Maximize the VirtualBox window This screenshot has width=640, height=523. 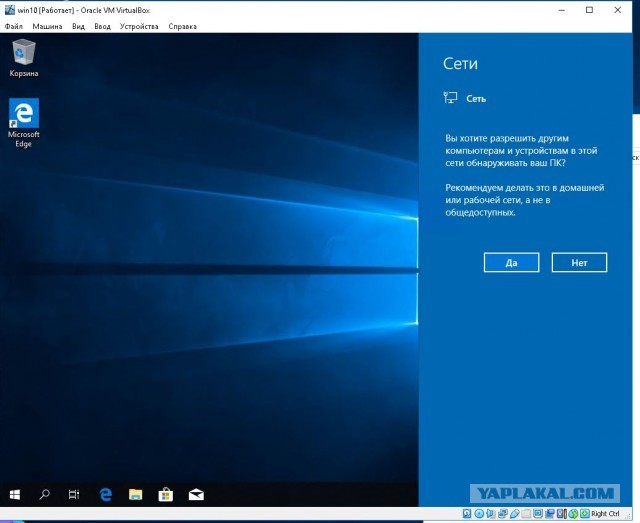coord(589,10)
